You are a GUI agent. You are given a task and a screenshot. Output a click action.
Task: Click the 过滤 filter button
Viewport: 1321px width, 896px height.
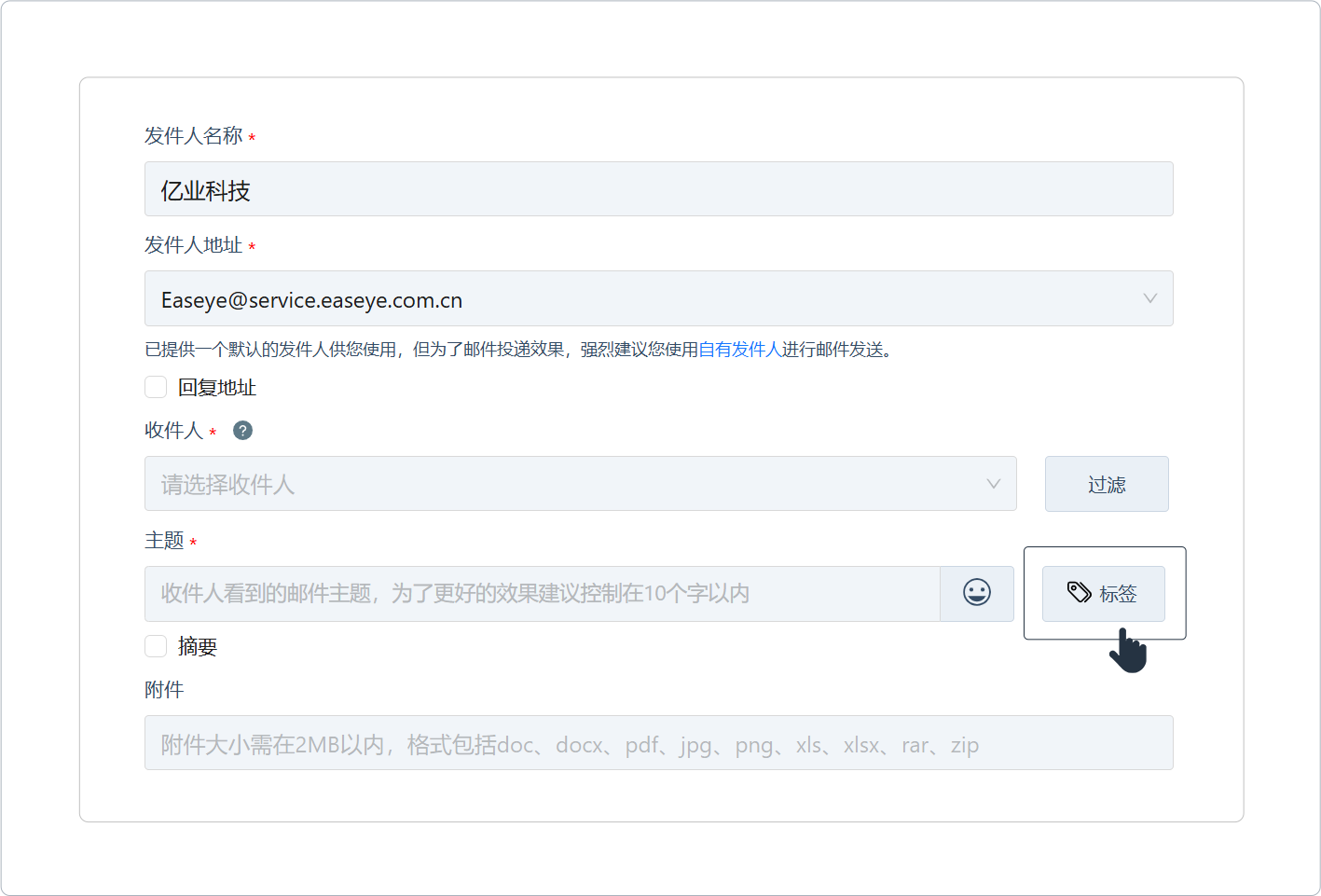(1107, 484)
